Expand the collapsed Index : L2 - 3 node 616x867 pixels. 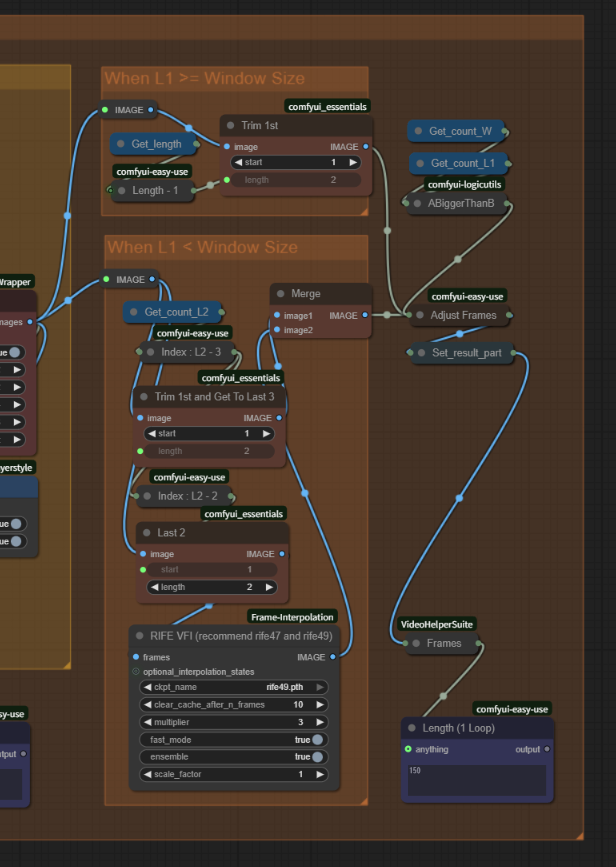(149, 352)
